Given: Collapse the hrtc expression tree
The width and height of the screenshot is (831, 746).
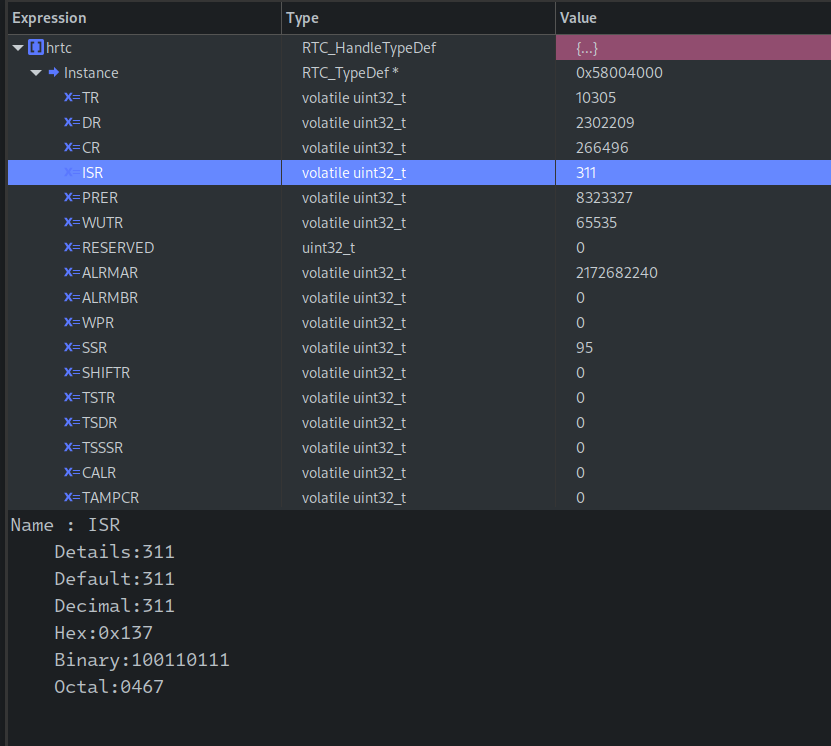Looking at the screenshot, I should (x=16, y=47).
